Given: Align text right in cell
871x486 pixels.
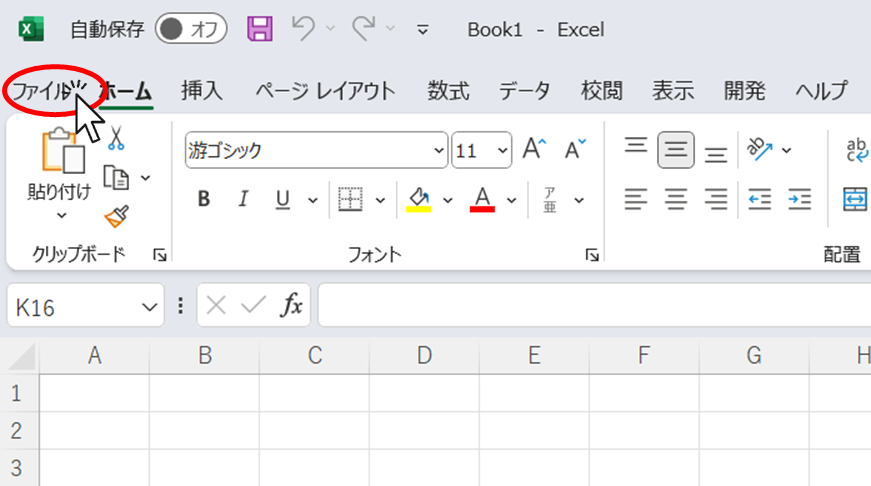Looking at the screenshot, I should pos(716,199).
